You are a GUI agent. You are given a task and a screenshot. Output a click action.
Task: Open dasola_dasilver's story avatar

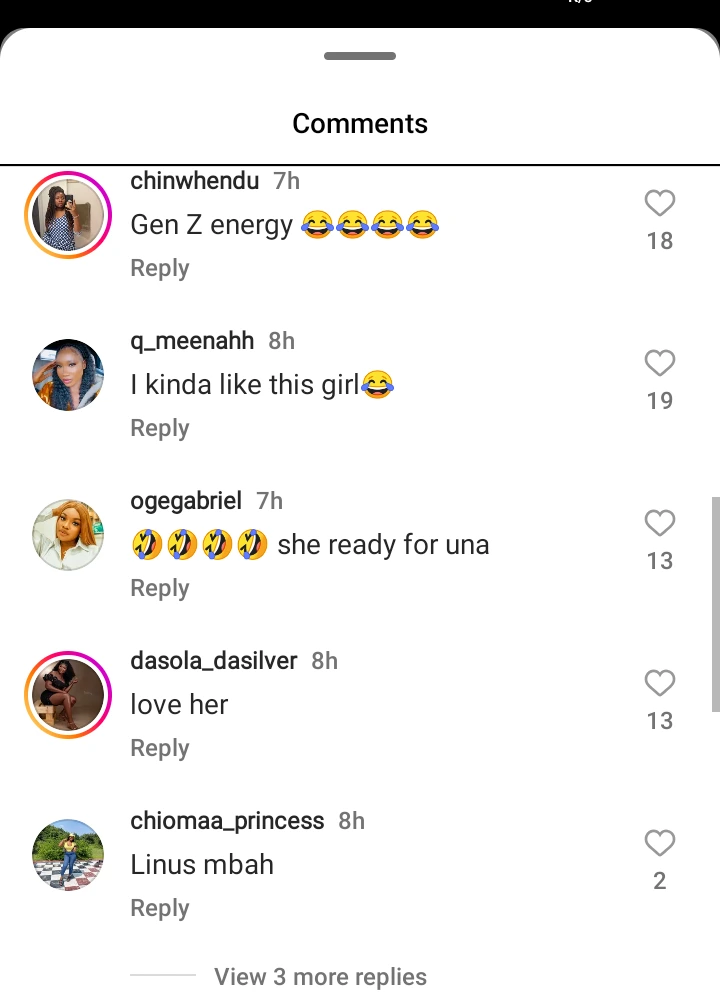click(68, 695)
